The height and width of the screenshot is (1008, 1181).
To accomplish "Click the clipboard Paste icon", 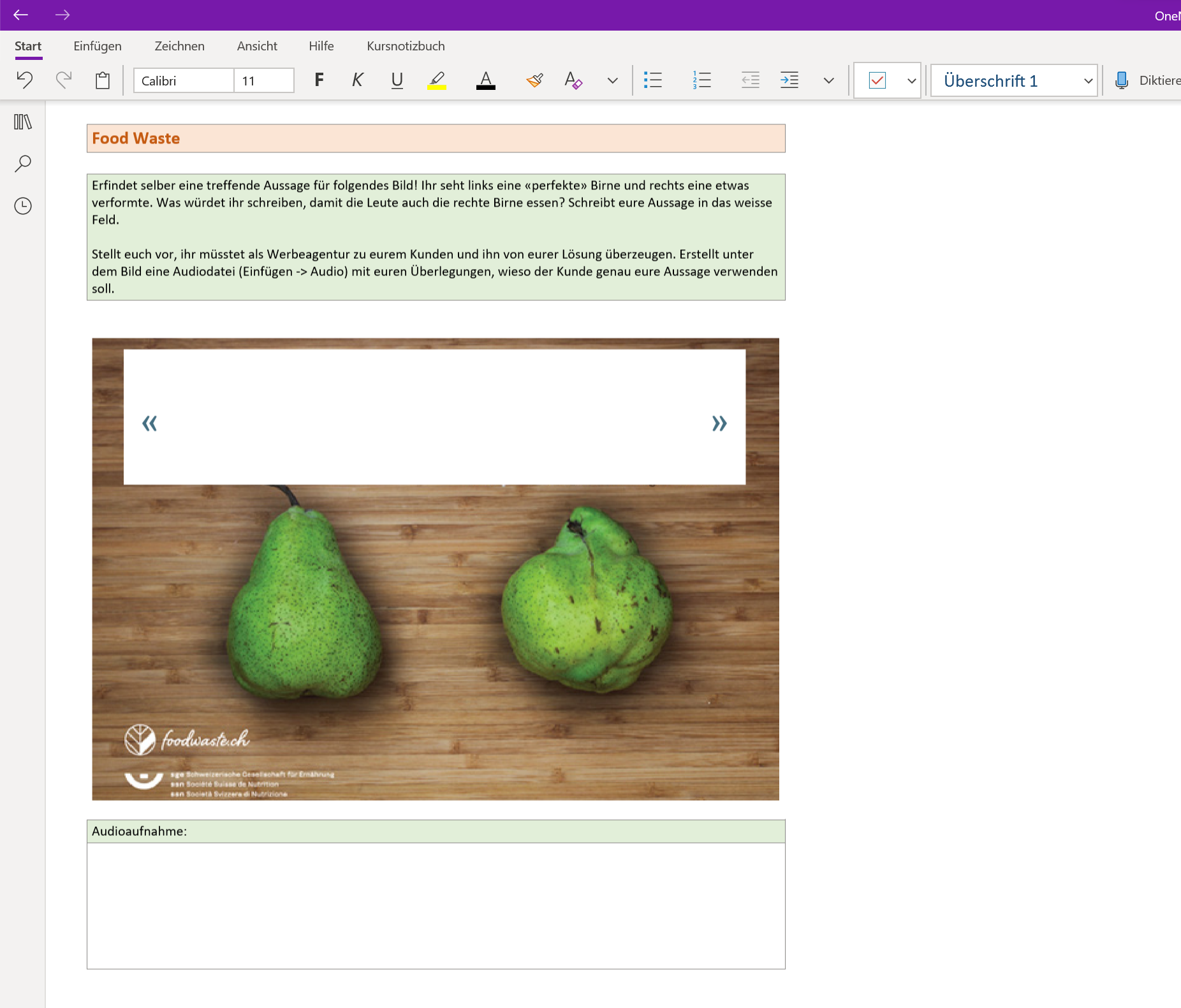I will click(x=102, y=80).
